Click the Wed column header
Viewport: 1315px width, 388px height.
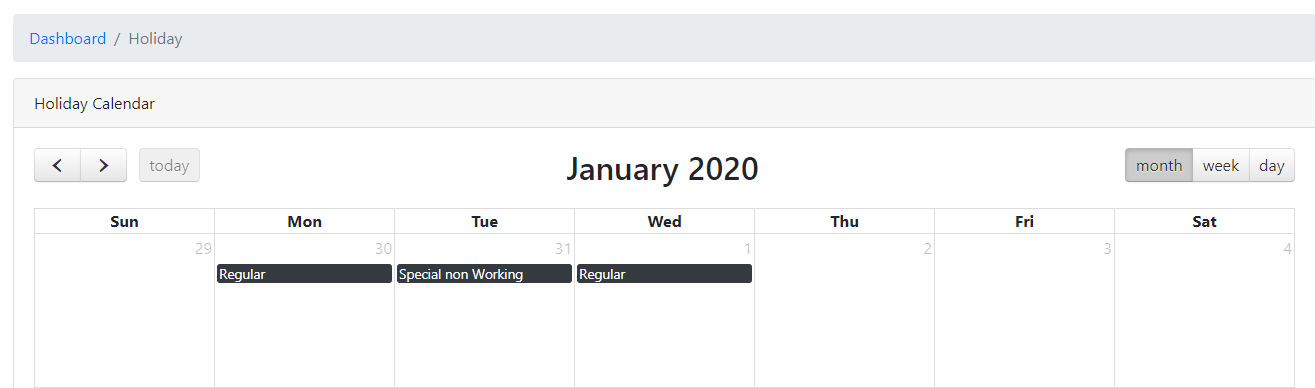pyautogui.click(x=664, y=221)
